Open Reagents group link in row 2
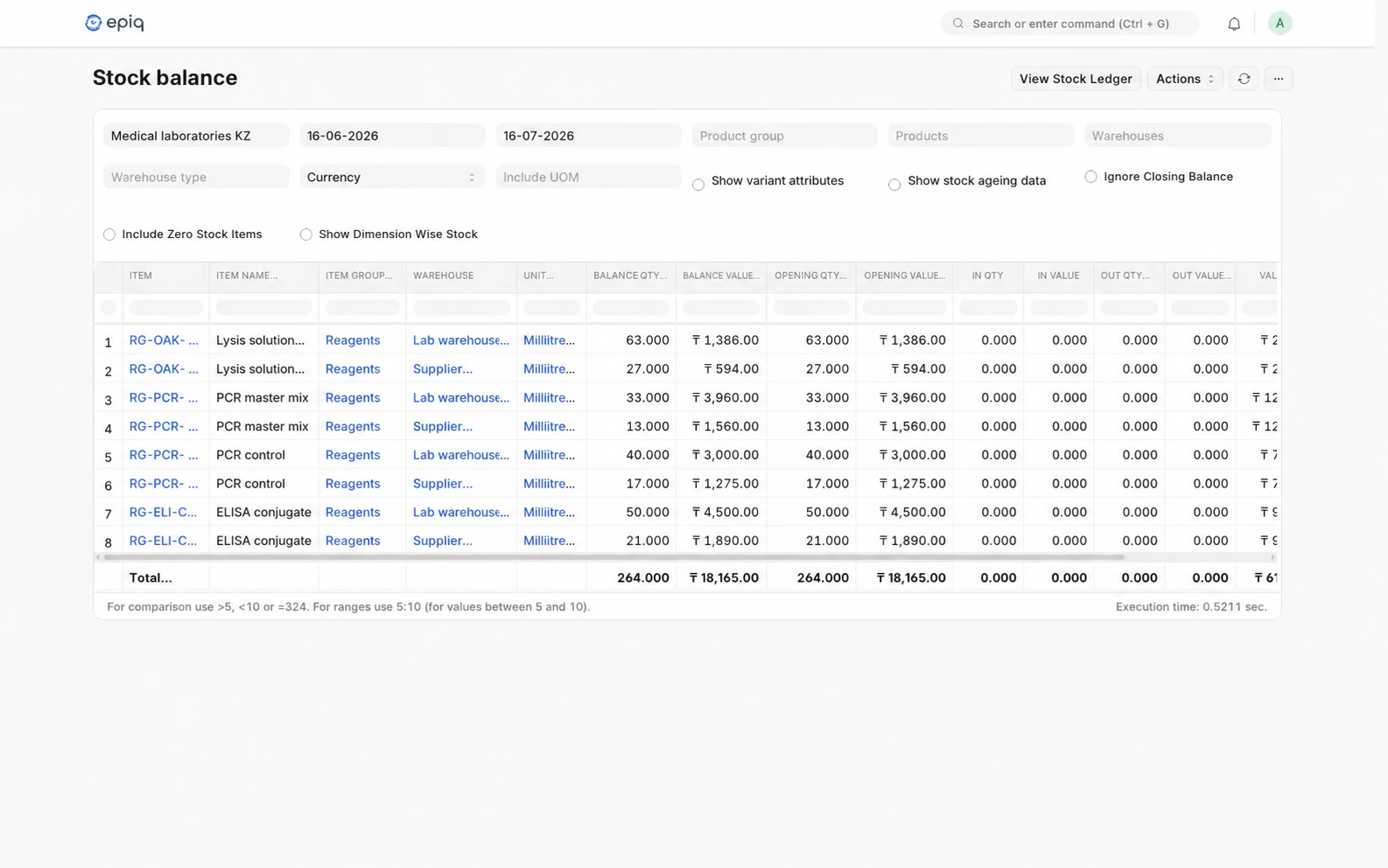1388x868 pixels. coord(353,369)
